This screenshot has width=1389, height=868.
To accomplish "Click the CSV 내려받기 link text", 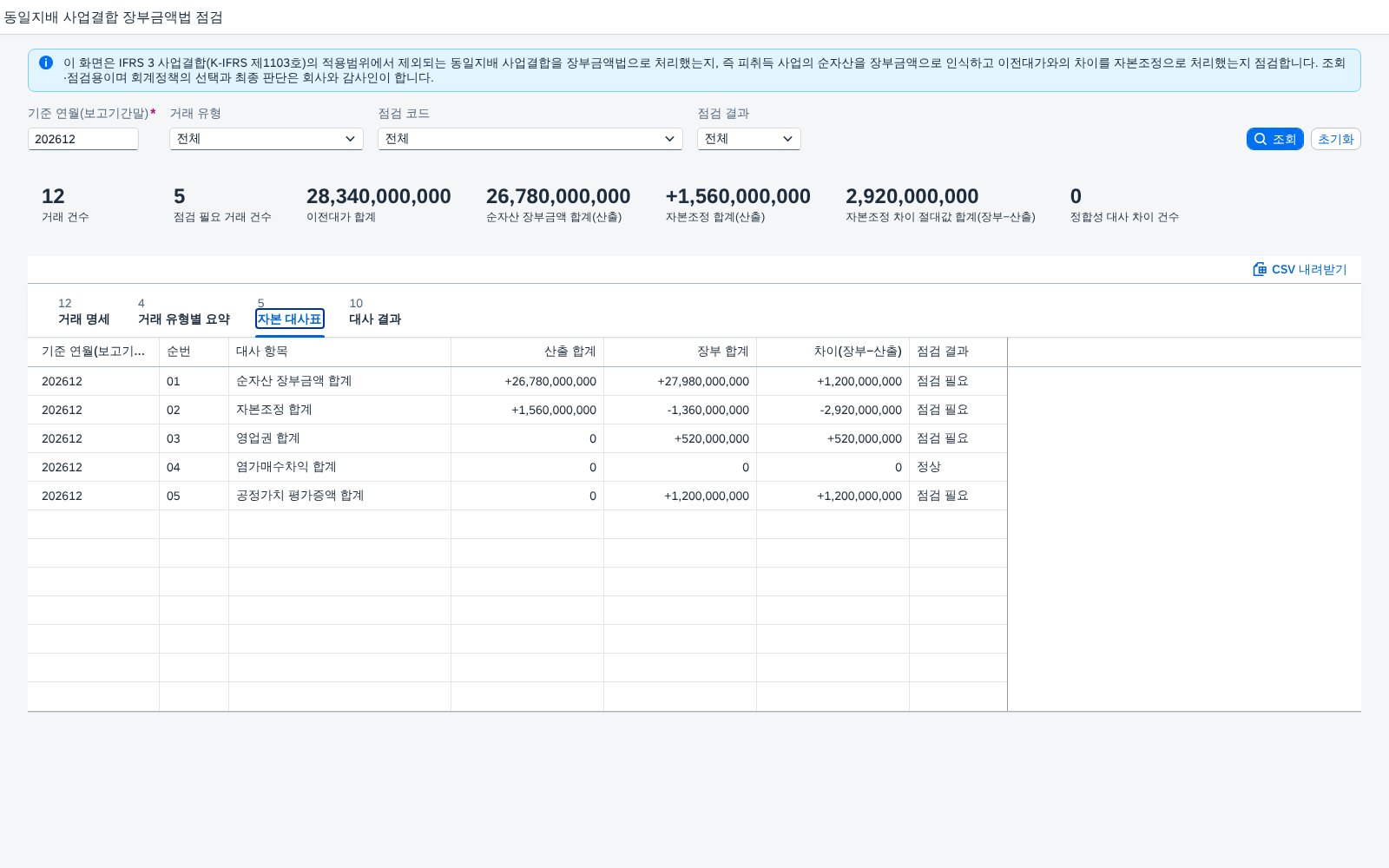I will pyautogui.click(x=1309, y=270).
